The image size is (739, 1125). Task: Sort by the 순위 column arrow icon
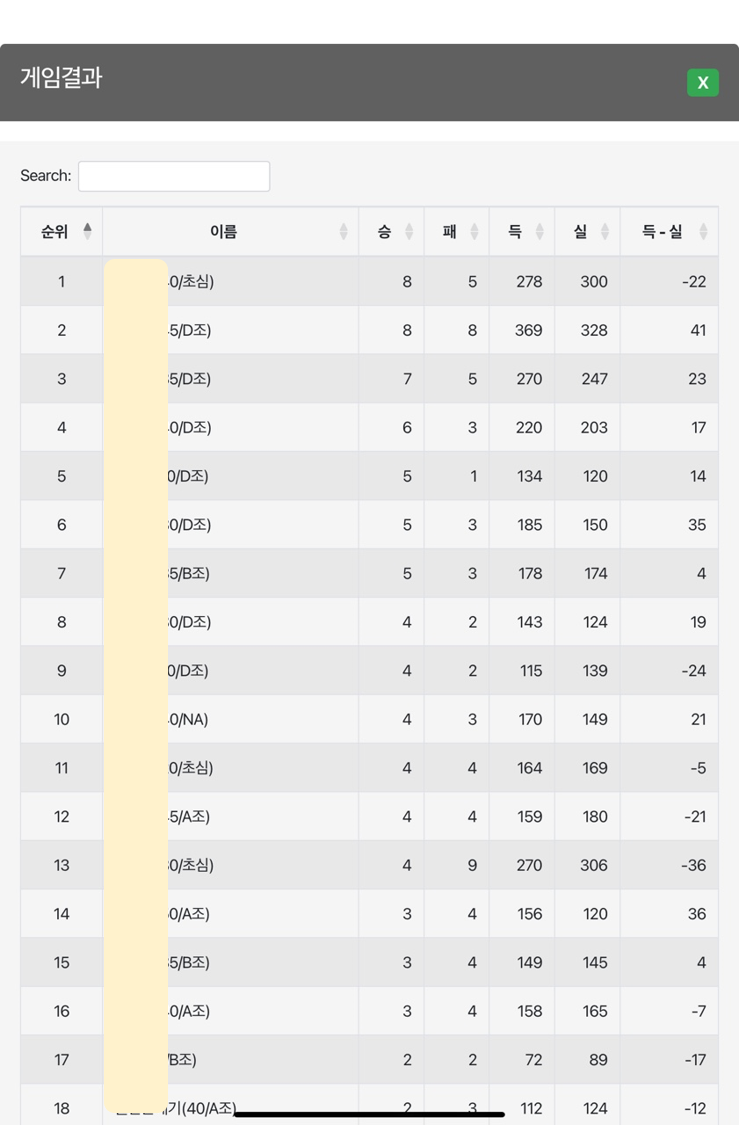88,231
